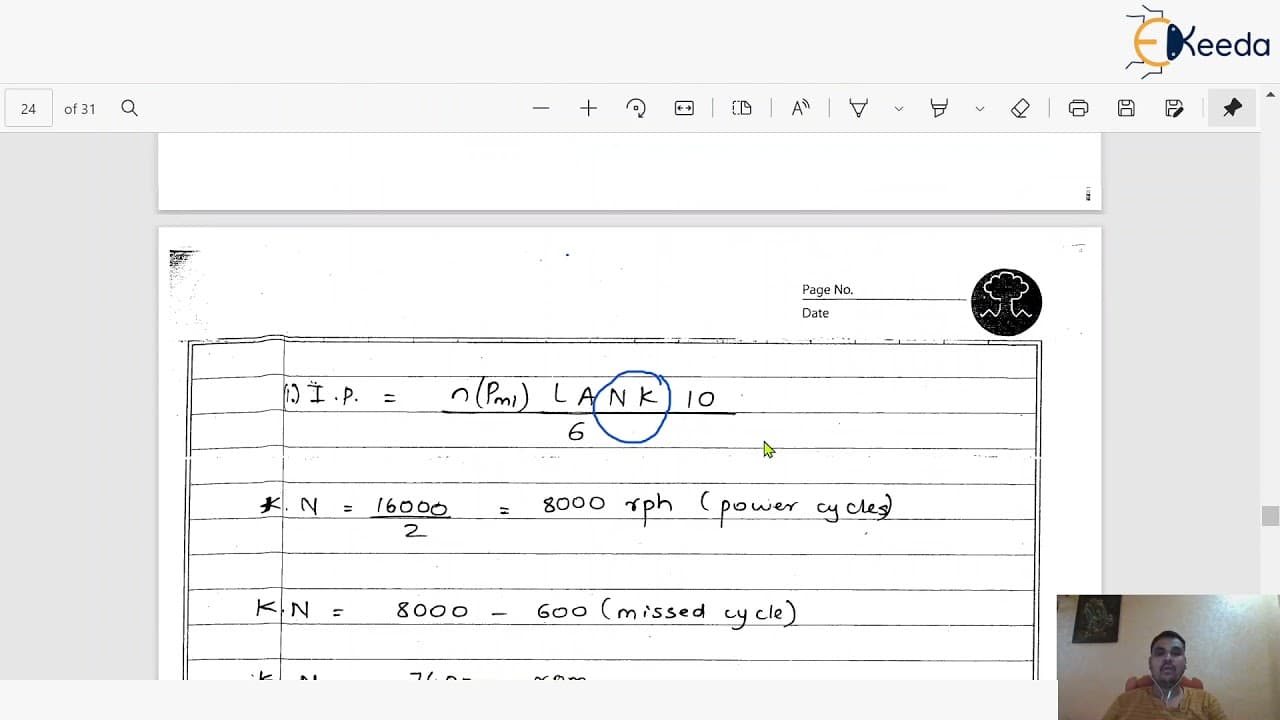Click the presenter webcam video thumbnail
The width and height of the screenshot is (1280, 720).
[1168, 657]
